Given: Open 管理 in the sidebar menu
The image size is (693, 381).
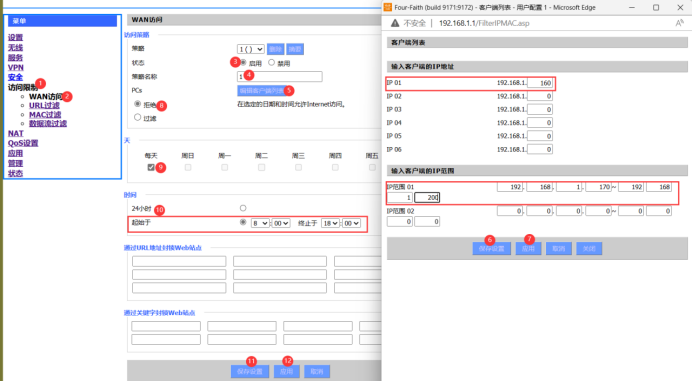Looking at the screenshot, I should click(15, 163).
